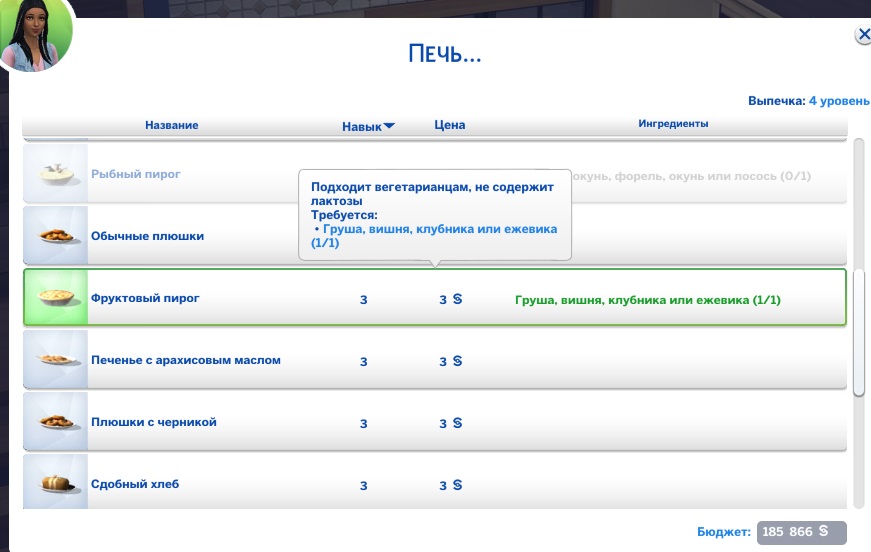Viewport: 871px width, 552px height.
Task: Click the Выпечка 4 уровень skill label
Action: tap(802, 101)
